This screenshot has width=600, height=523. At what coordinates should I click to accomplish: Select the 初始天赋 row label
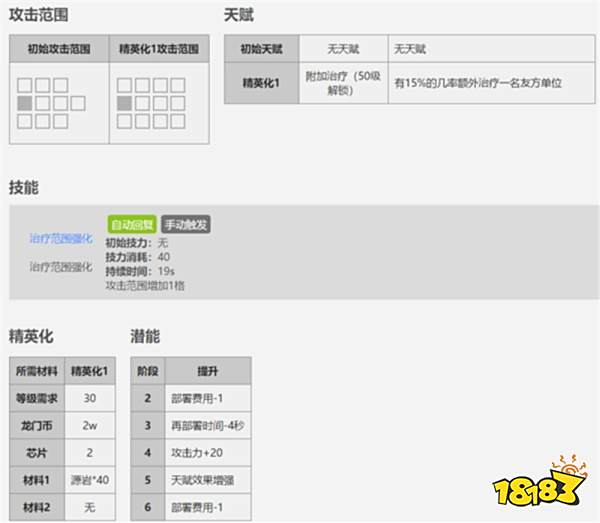click(x=261, y=49)
